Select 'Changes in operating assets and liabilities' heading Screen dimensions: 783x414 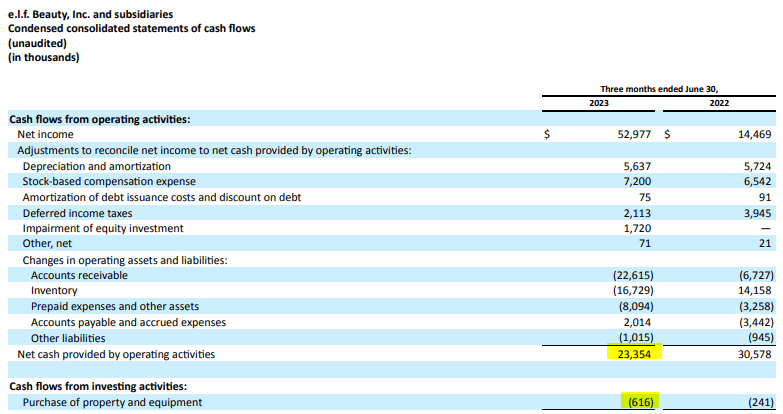(125, 260)
